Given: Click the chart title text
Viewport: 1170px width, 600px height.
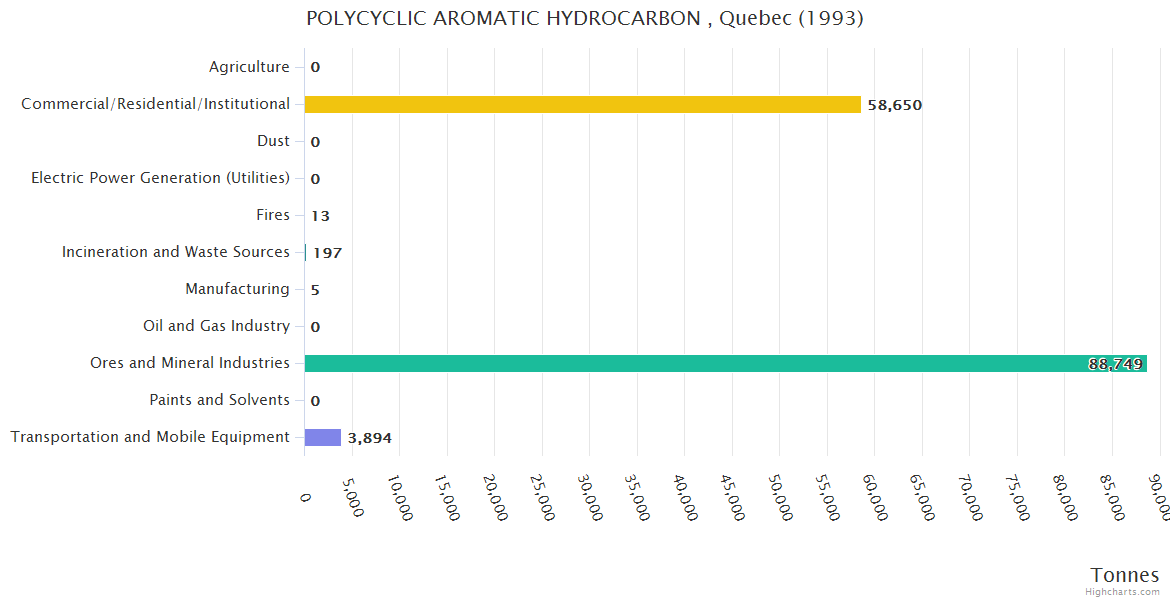Looking at the screenshot, I should 584,18.
